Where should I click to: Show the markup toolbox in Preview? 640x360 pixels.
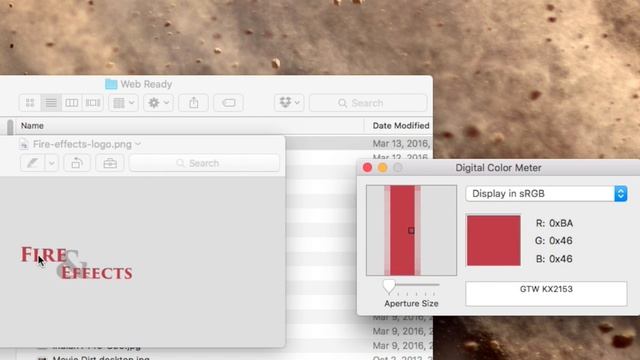pyautogui.click(x=110, y=163)
